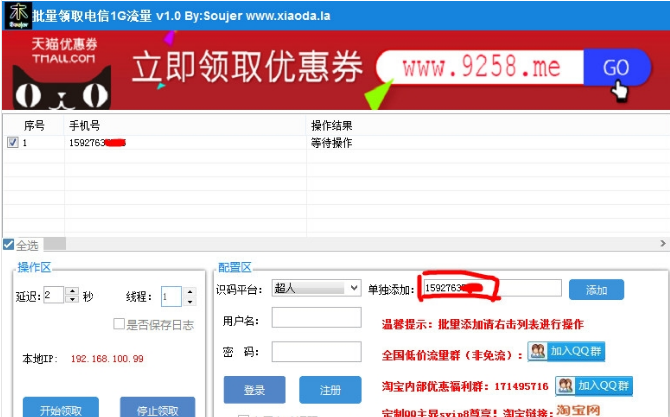Click the Tmall black cat logo
The height and width of the screenshot is (417, 670).
pos(62,88)
